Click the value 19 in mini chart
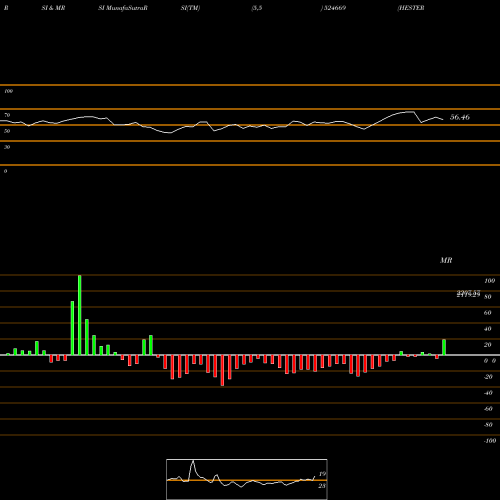The image size is (500, 500). [322, 474]
